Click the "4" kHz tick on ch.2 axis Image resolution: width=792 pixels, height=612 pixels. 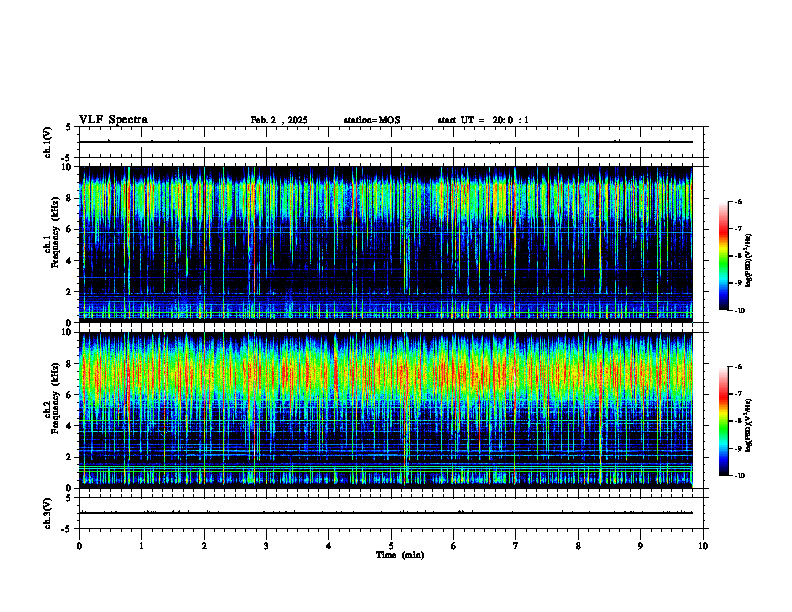pyautogui.click(x=70, y=426)
